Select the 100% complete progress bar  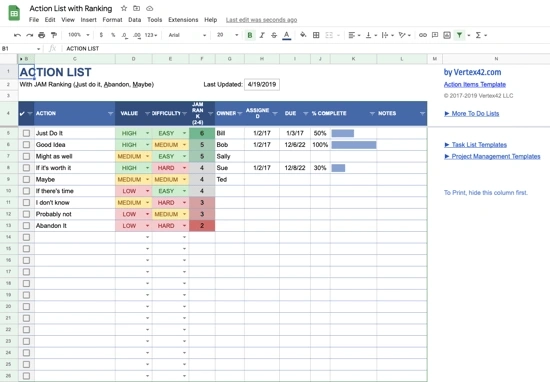[354, 145]
